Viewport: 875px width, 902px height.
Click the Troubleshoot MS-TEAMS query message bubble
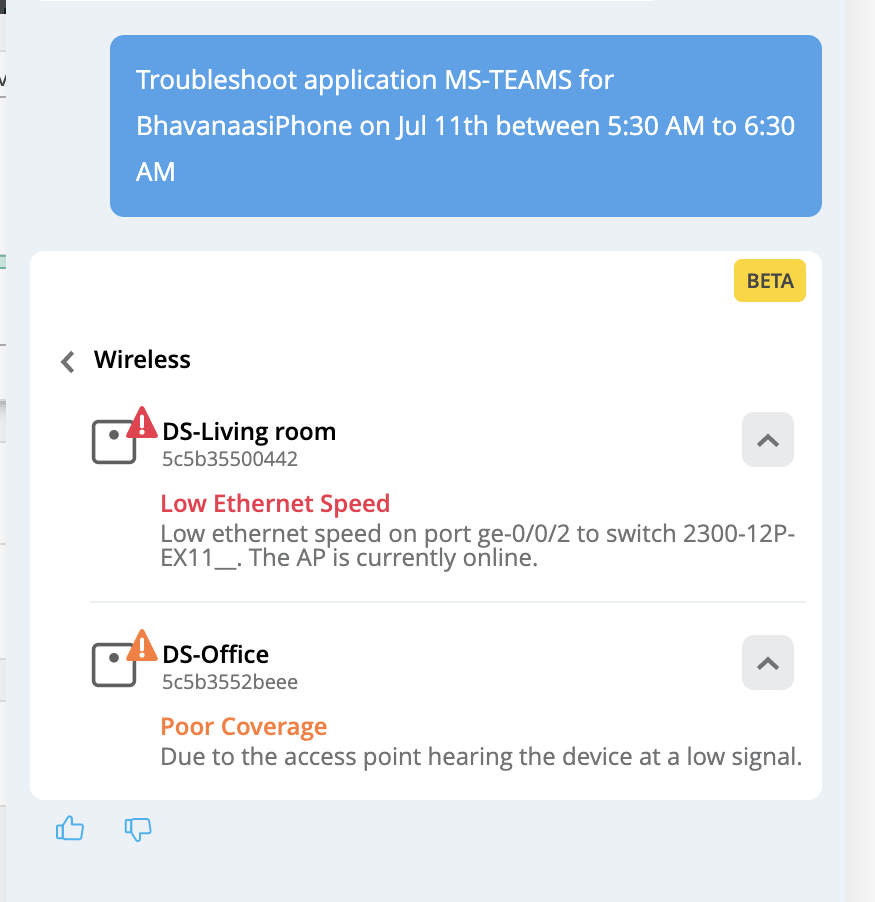465,126
